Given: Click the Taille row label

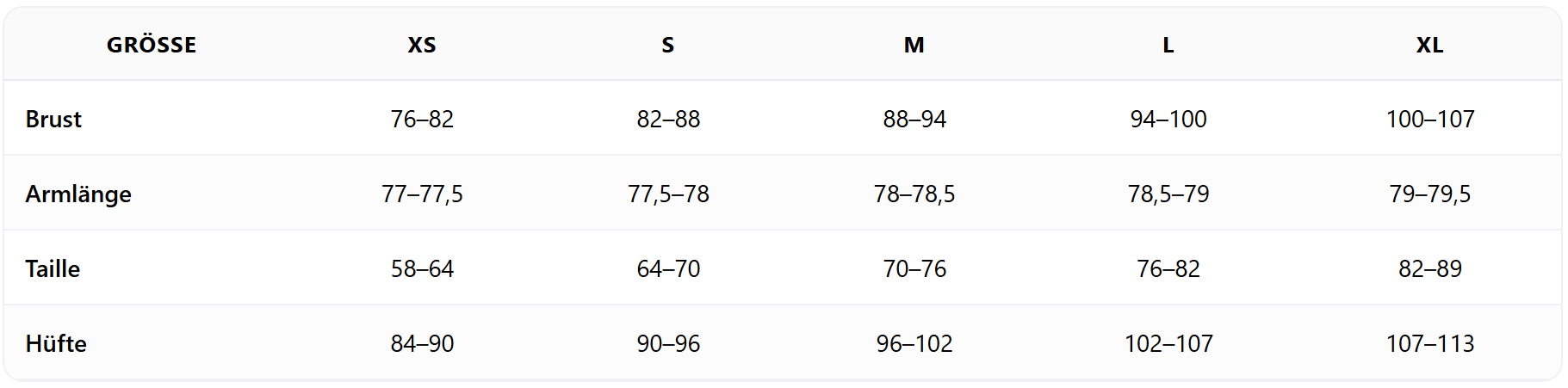Looking at the screenshot, I should (x=53, y=268).
